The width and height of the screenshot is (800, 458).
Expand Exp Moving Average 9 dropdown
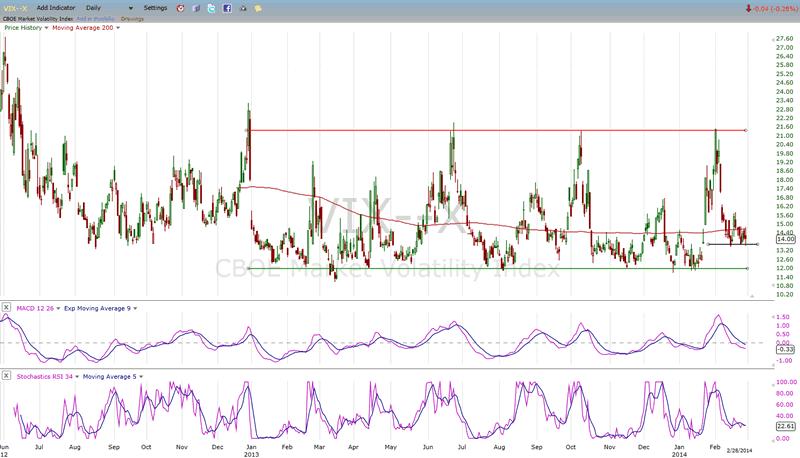[x=133, y=307]
